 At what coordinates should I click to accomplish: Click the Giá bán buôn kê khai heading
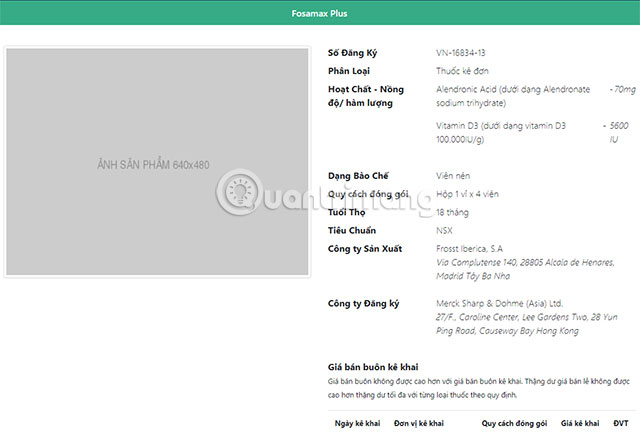[373, 367]
